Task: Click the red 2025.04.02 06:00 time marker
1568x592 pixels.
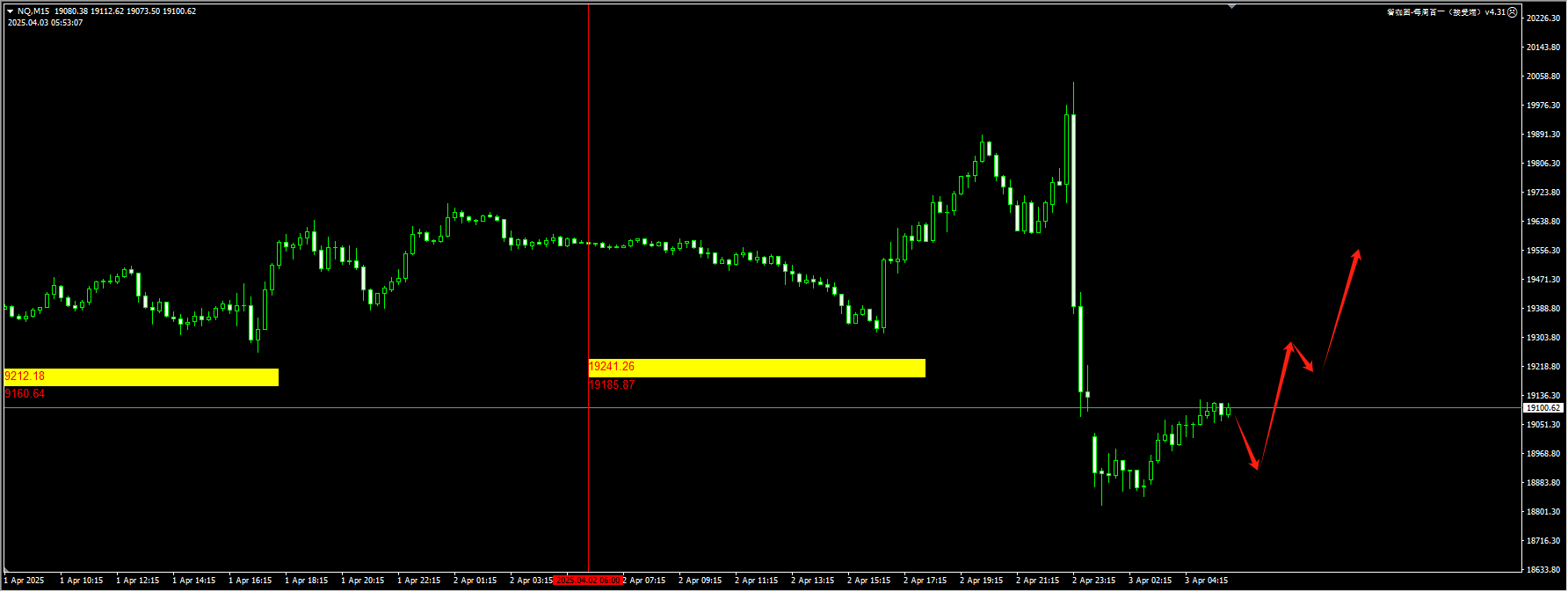Action: tap(588, 581)
